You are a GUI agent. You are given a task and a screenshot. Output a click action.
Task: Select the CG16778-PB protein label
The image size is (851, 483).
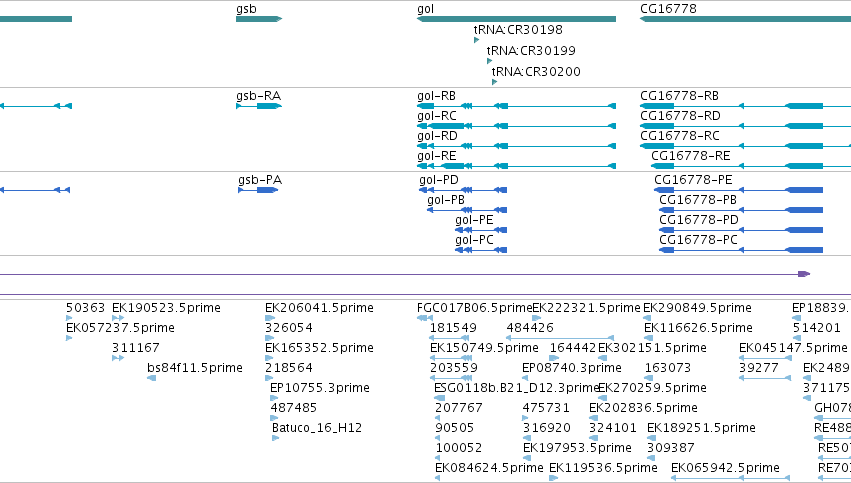point(698,200)
